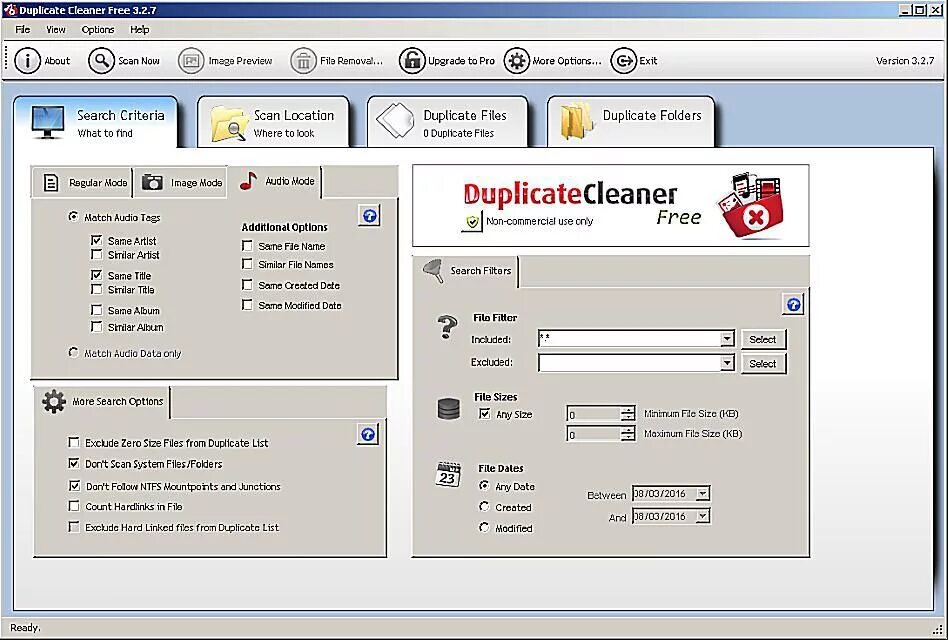Viewport: 948px width, 640px height.
Task: Open More Options gear in toolbar
Action: point(516,60)
